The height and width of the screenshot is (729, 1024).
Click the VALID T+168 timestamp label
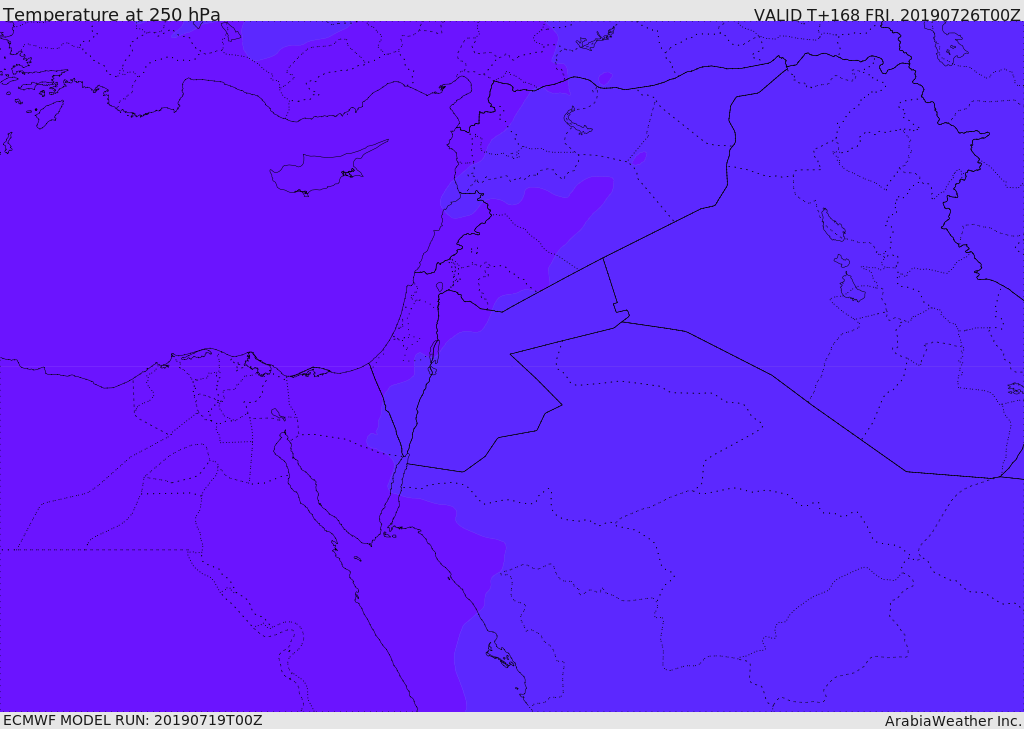click(887, 14)
